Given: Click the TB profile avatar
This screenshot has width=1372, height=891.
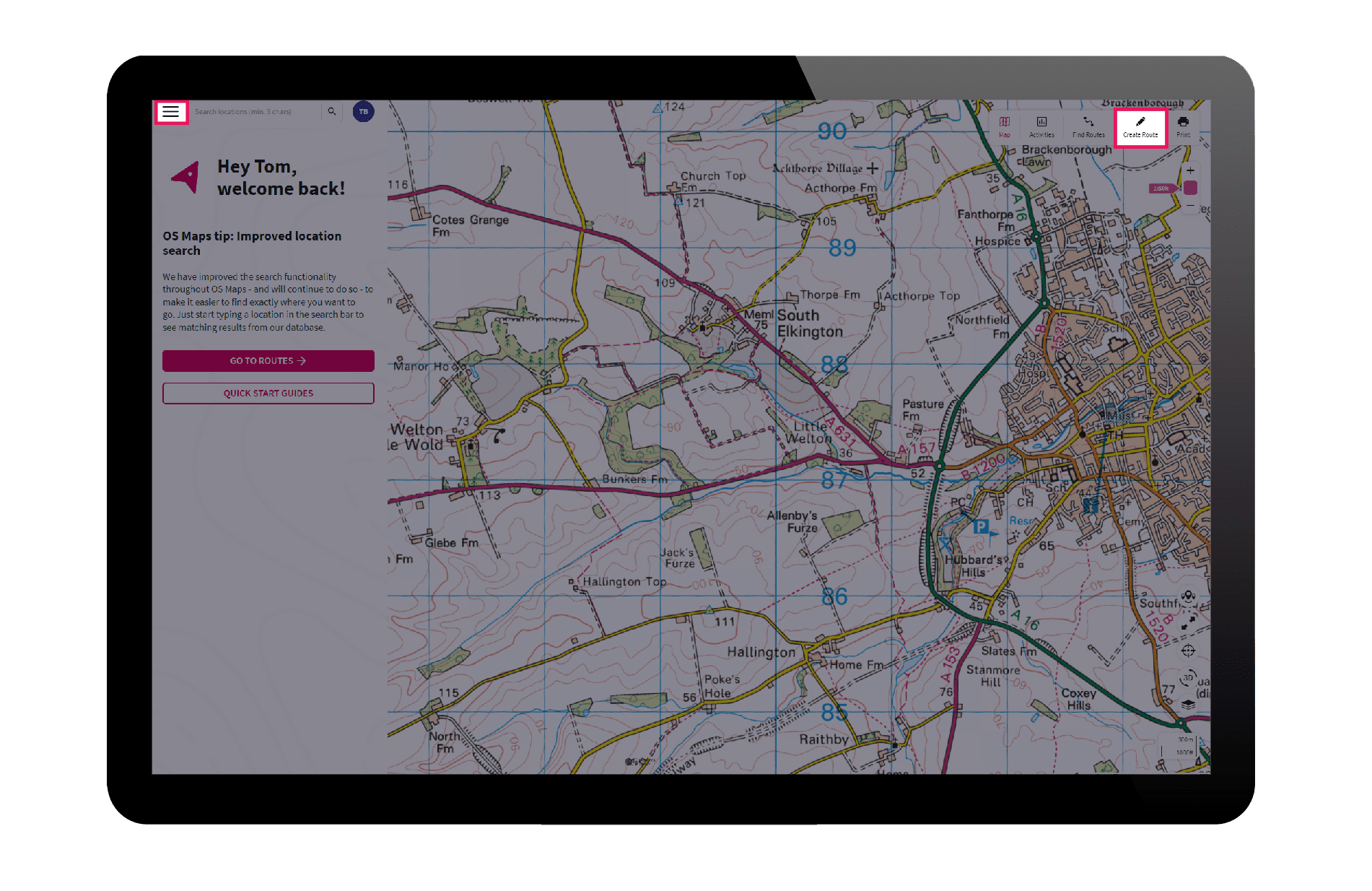Looking at the screenshot, I should click(364, 112).
